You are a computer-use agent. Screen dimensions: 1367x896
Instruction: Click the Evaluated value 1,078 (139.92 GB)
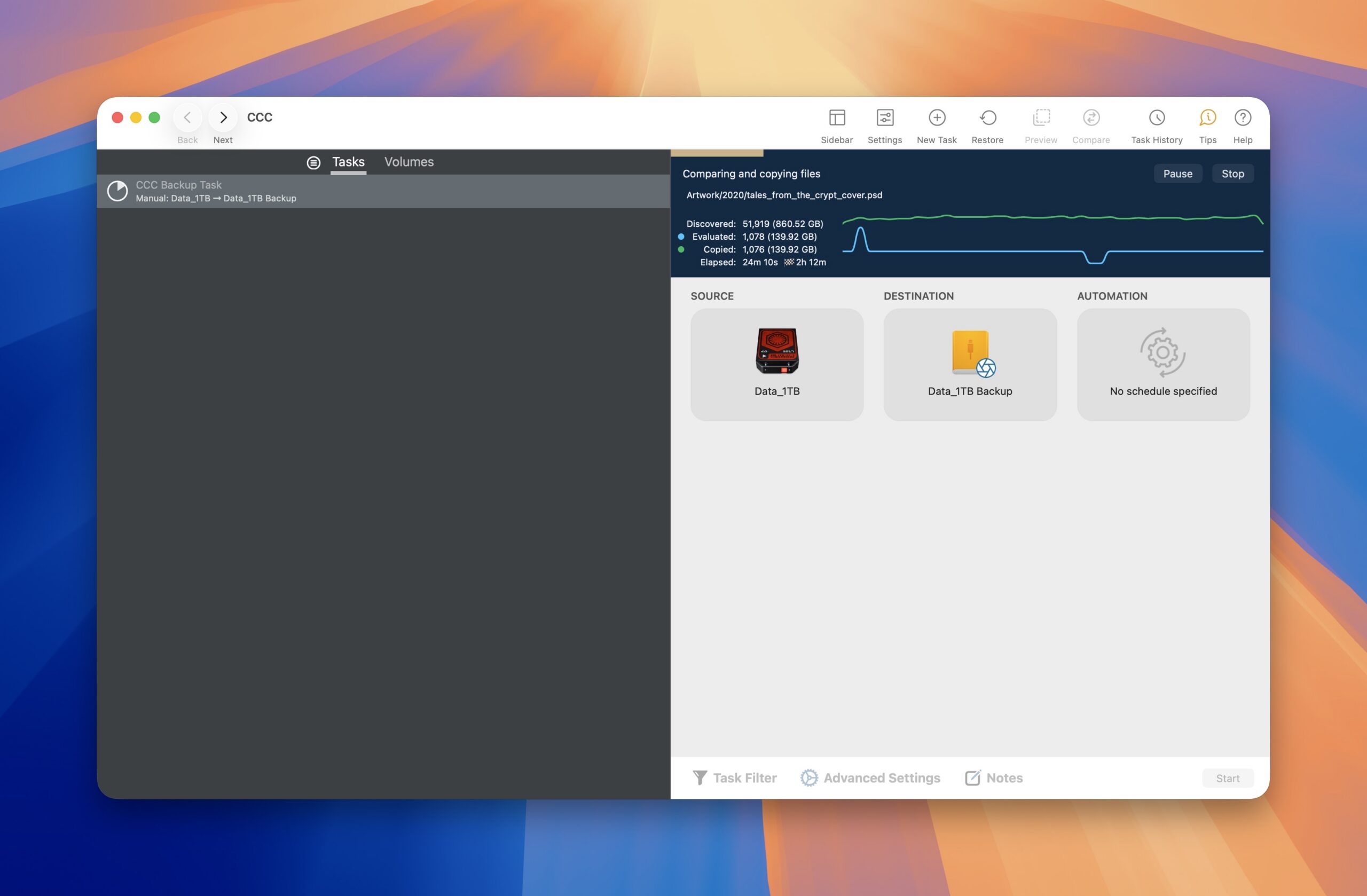pyautogui.click(x=780, y=237)
